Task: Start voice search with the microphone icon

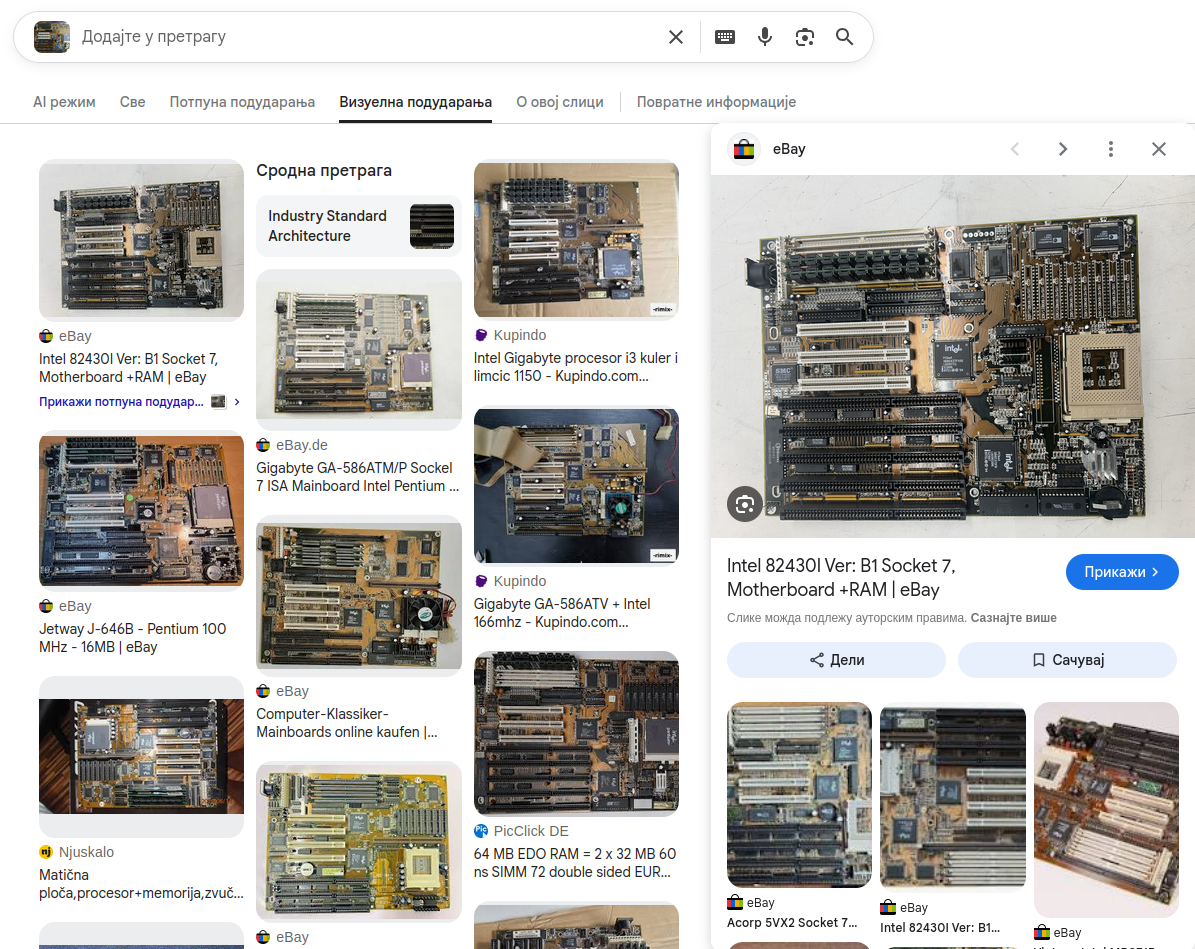Action: click(764, 37)
